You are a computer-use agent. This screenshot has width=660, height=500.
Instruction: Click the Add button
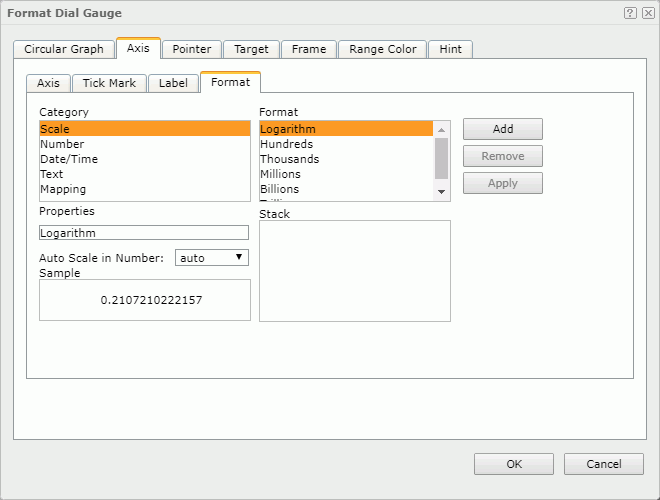tap(503, 129)
